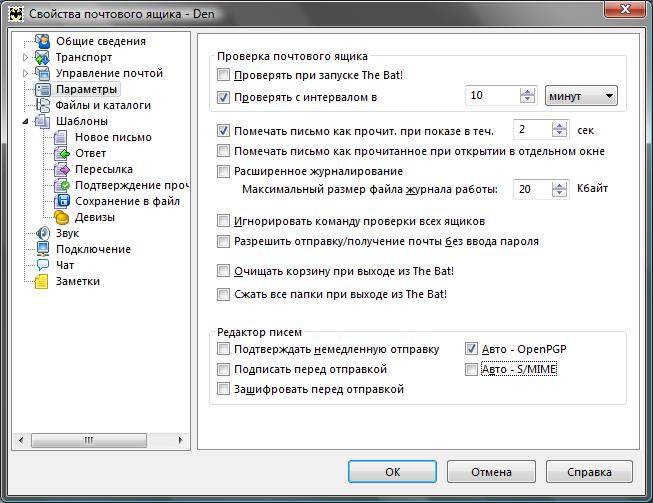This screenshot has height=503, width=653.
Task: Open the Подключение settings section
Action: coord(93,249)
